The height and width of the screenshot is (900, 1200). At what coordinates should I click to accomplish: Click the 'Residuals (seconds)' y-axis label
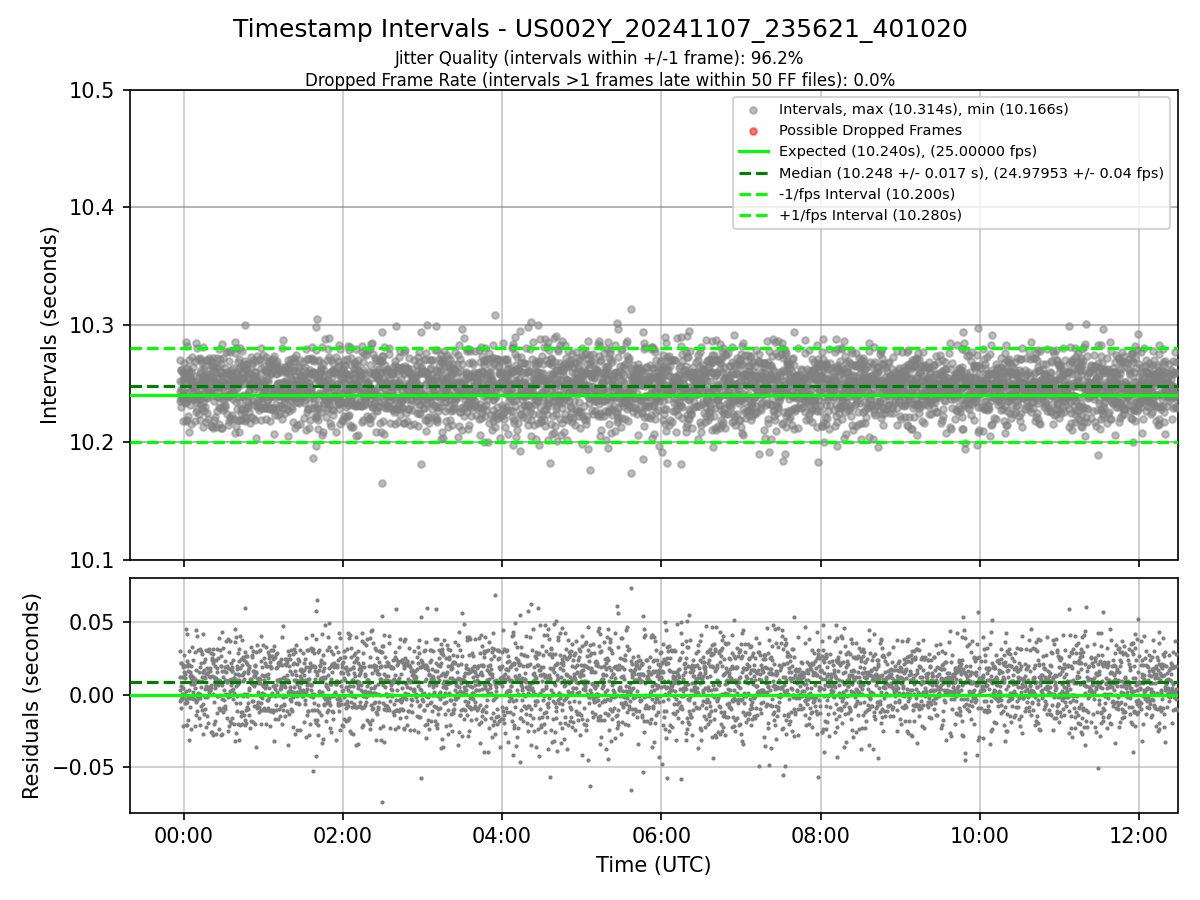(x=32, y=696)
